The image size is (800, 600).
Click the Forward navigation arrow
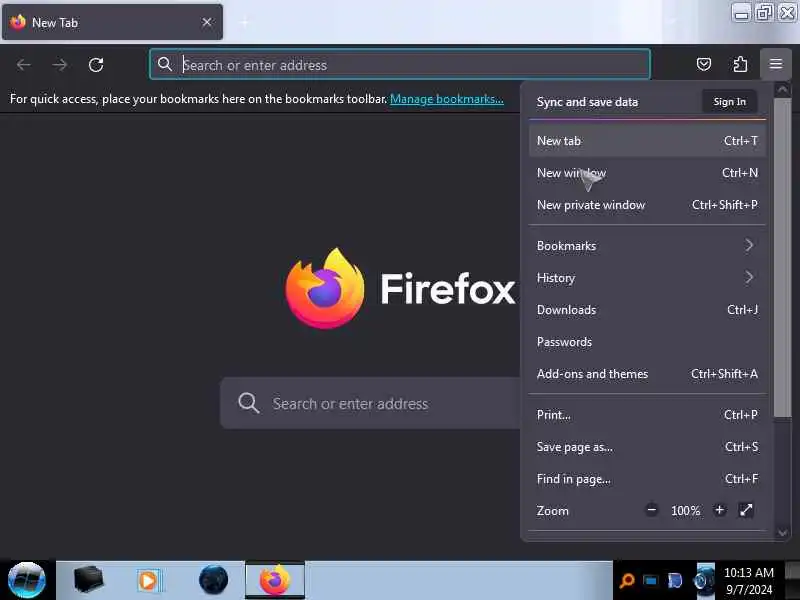point(60,65)
